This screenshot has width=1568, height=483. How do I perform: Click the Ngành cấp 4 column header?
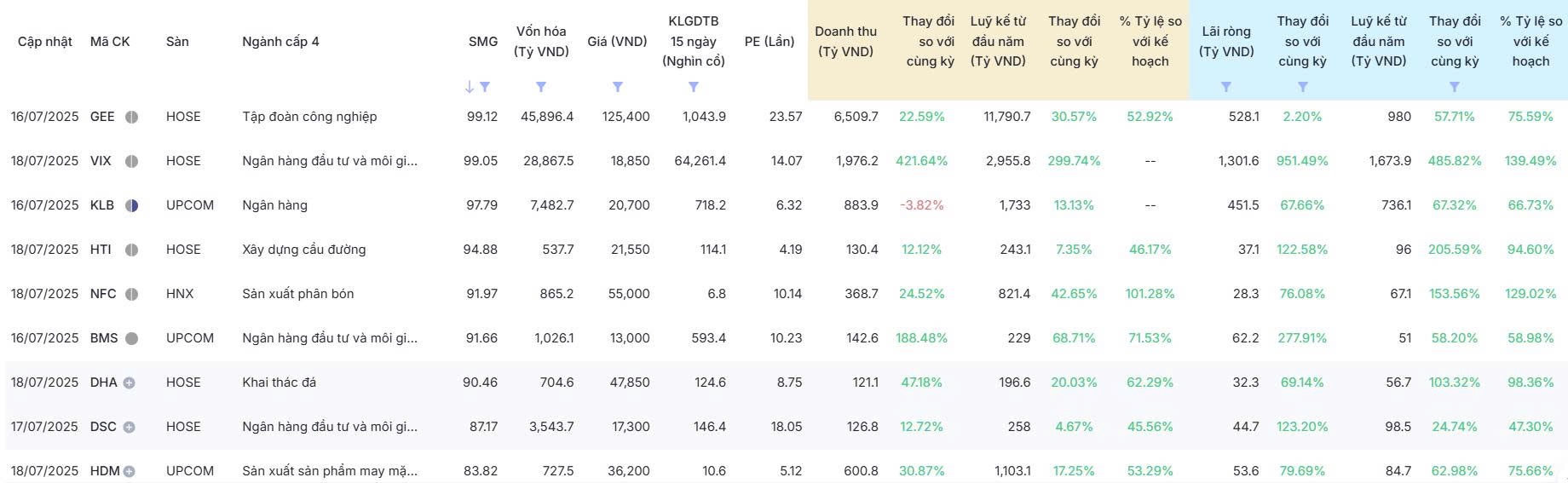pos(280,42)
